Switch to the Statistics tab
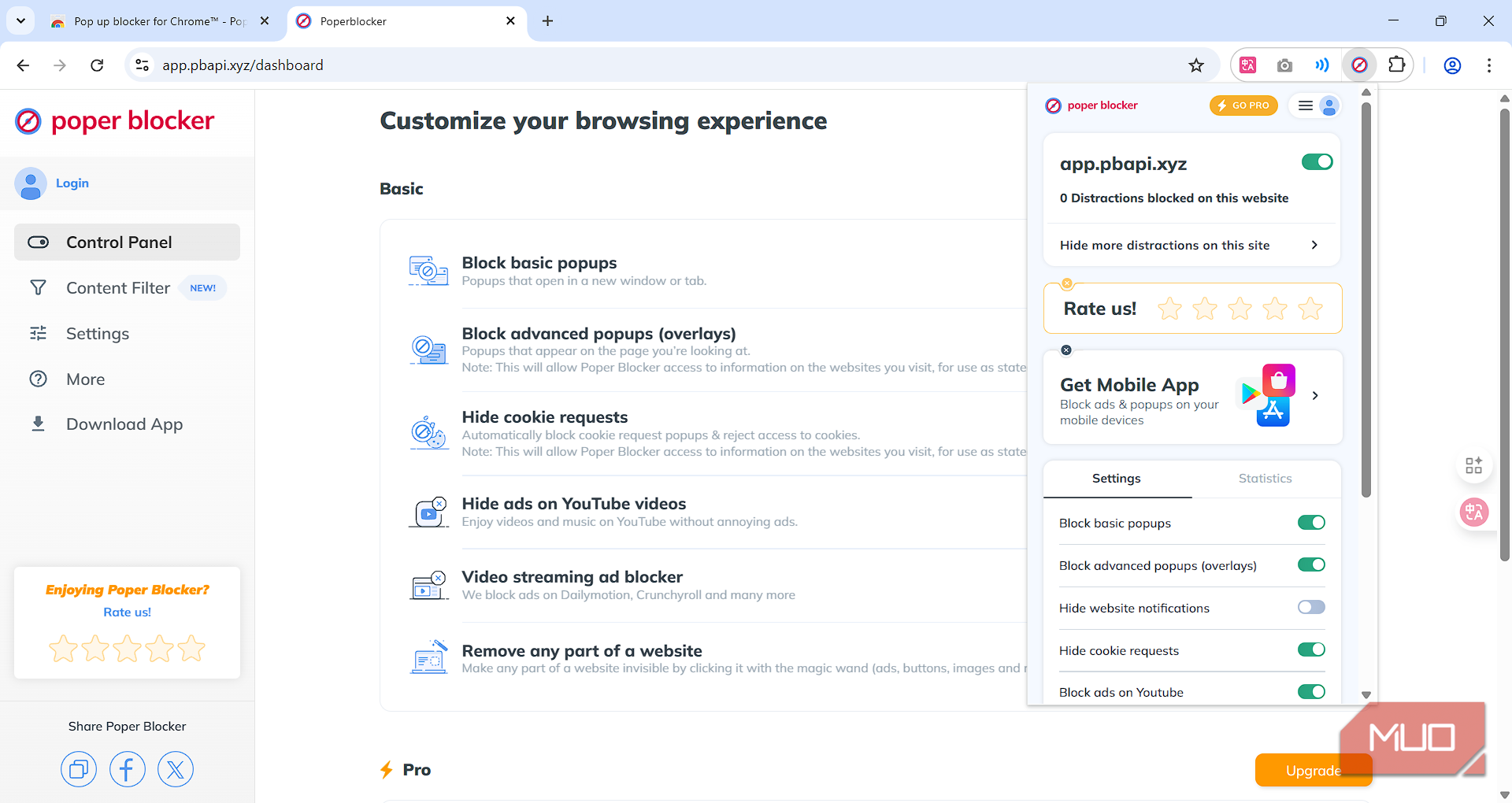 click(1265, 479)
